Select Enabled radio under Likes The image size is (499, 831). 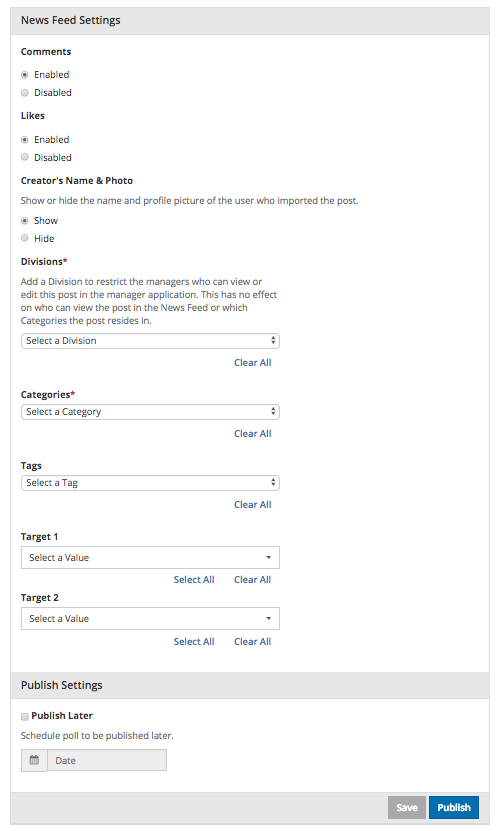[x=24, y=140]
